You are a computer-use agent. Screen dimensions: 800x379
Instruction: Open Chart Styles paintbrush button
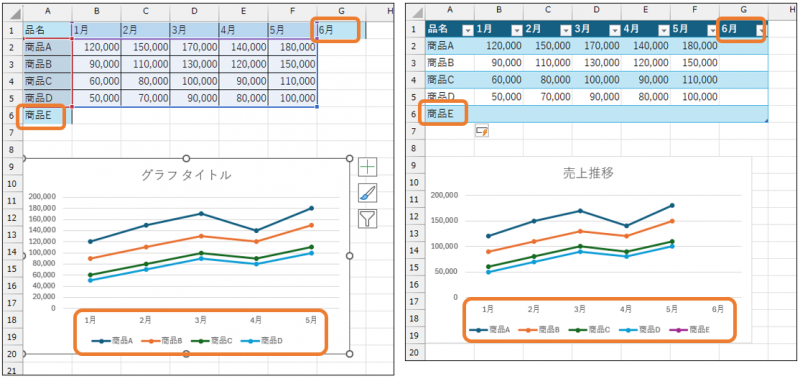(367, 193)
